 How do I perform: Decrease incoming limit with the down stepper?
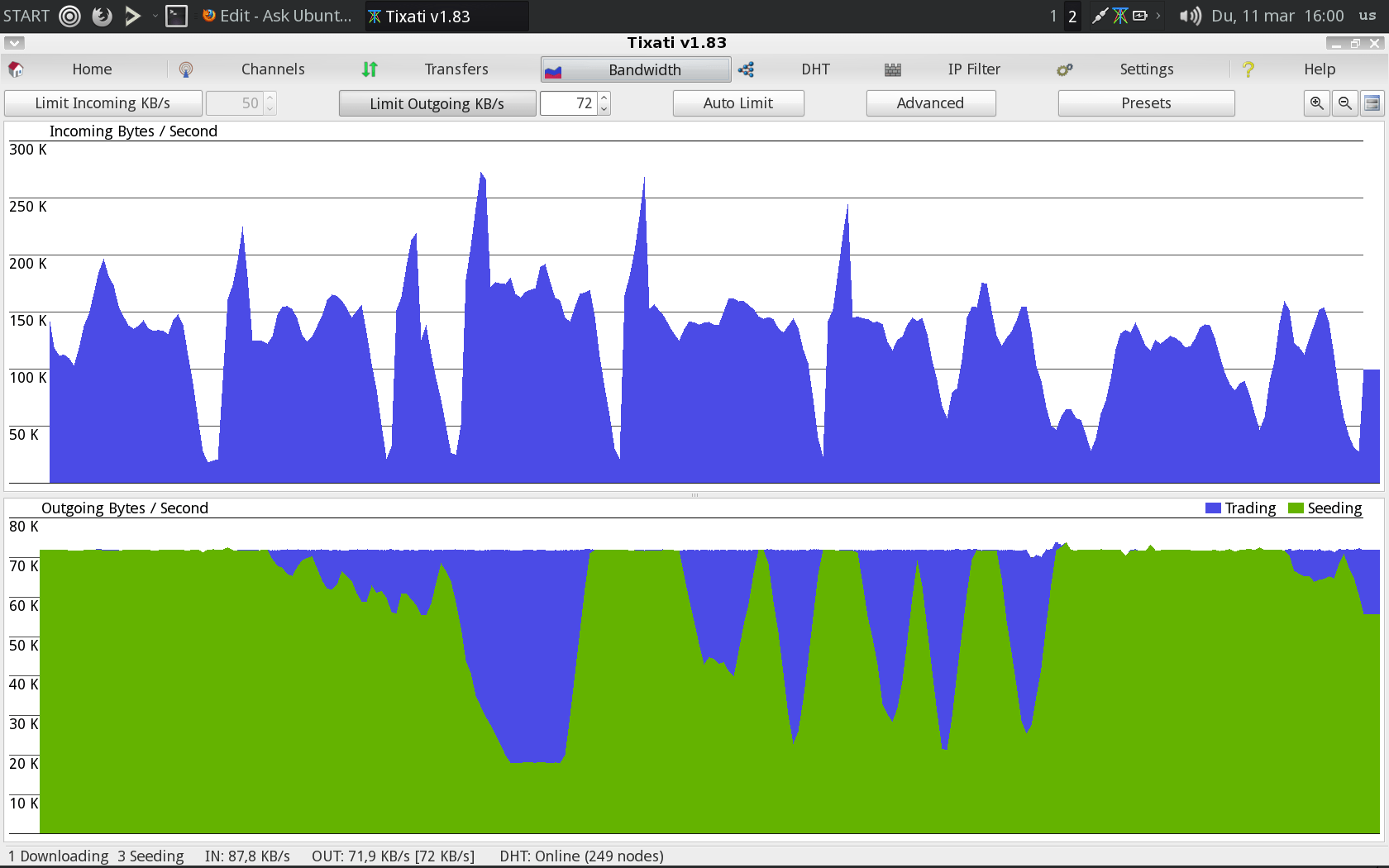(270, 109)
